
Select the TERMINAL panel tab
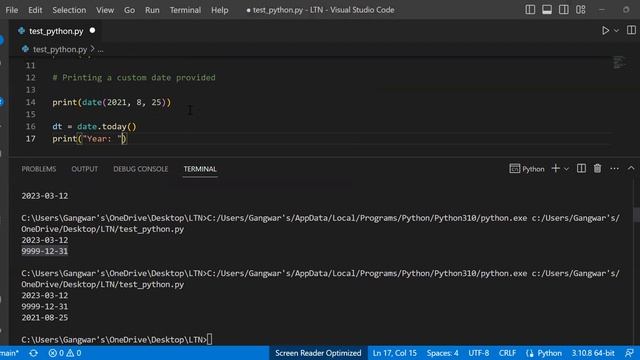[x=200, y=169]
